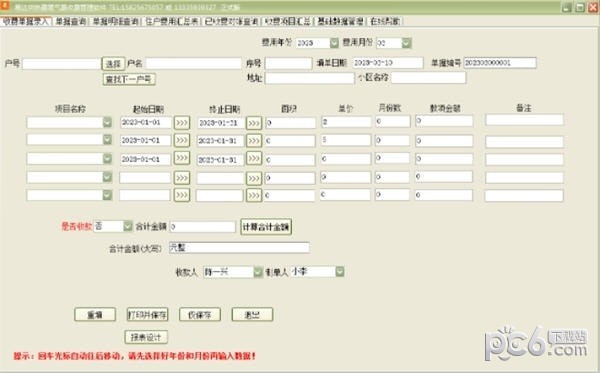This screenshot has height=373, width=600.
Task: Open date picker for first row 起始日期
Action: (182, 123)
